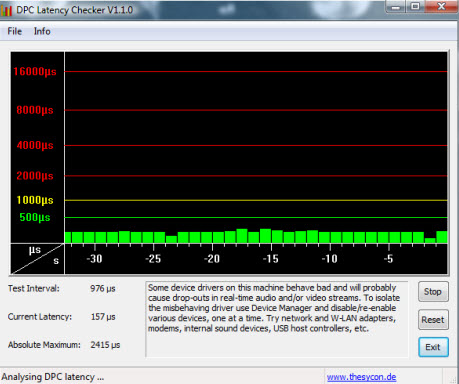Close the DPC Latency Checker window
This screenshot has height=384, width=459.
(x=441, y=7)
